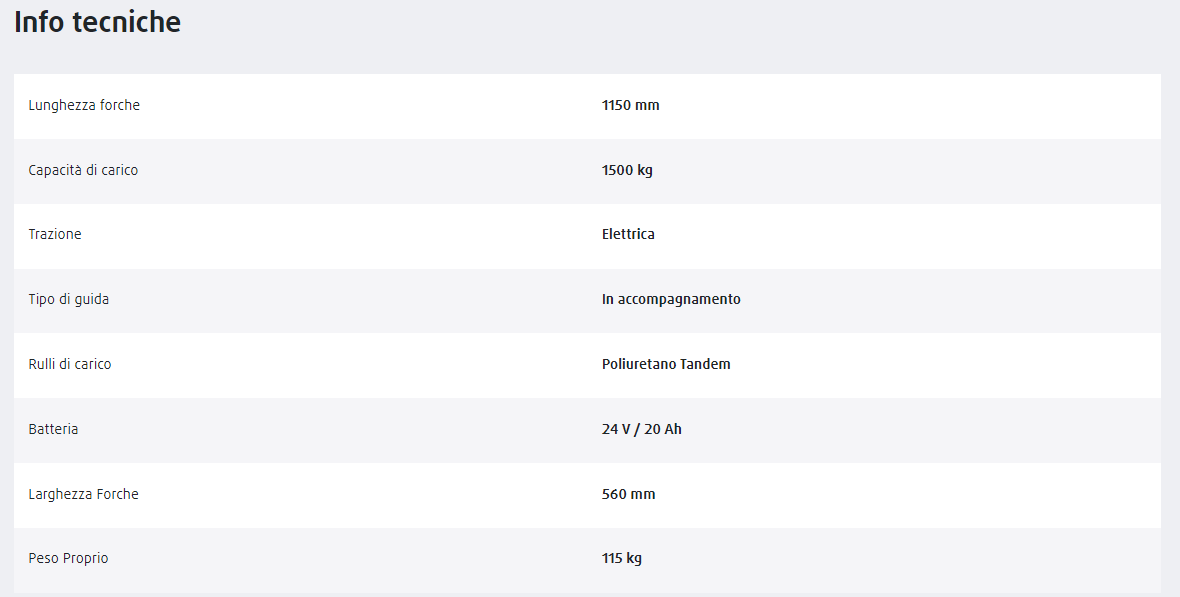
Task: Select the Rulli di carico label
Action: coord(70,364)
